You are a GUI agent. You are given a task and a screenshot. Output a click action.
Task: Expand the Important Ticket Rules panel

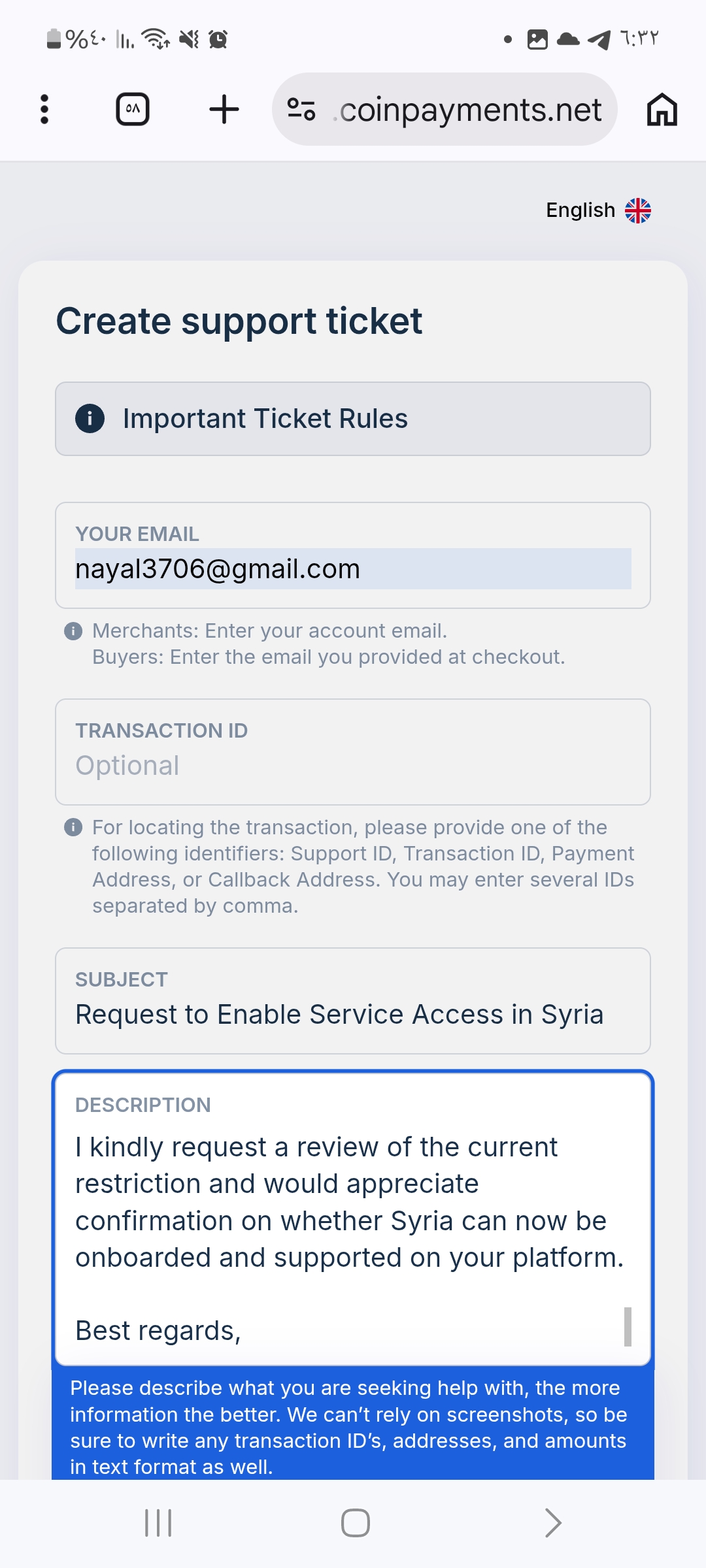[353, 419]
